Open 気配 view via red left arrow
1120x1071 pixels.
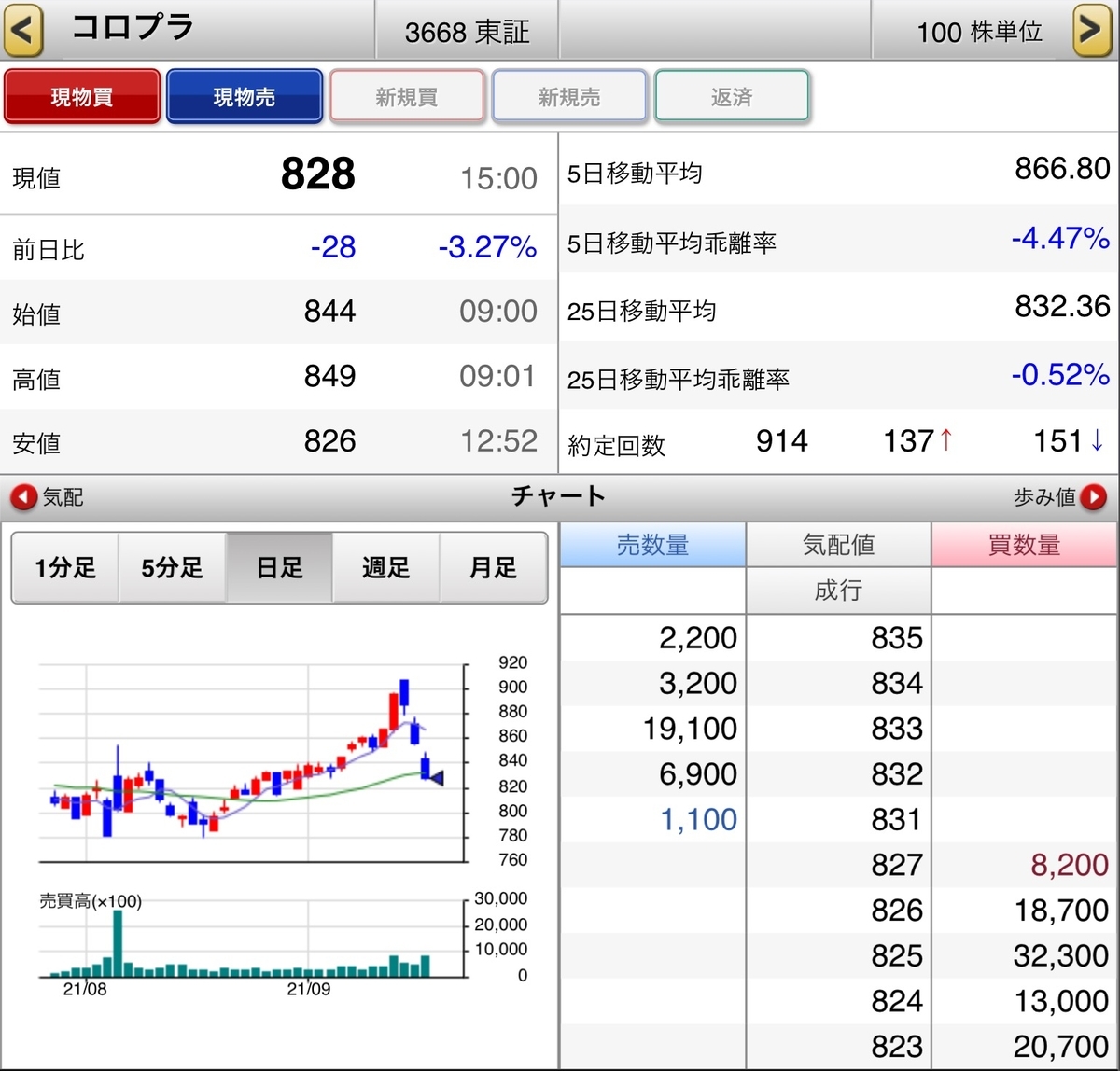pyautogui.click(x=24, y=498)
